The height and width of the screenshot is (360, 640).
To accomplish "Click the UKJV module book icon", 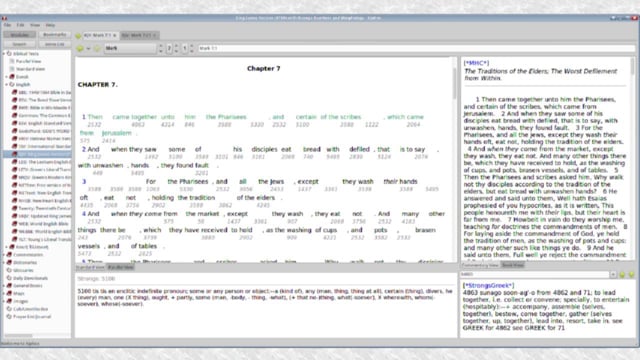I will click(x=14, y=216).
